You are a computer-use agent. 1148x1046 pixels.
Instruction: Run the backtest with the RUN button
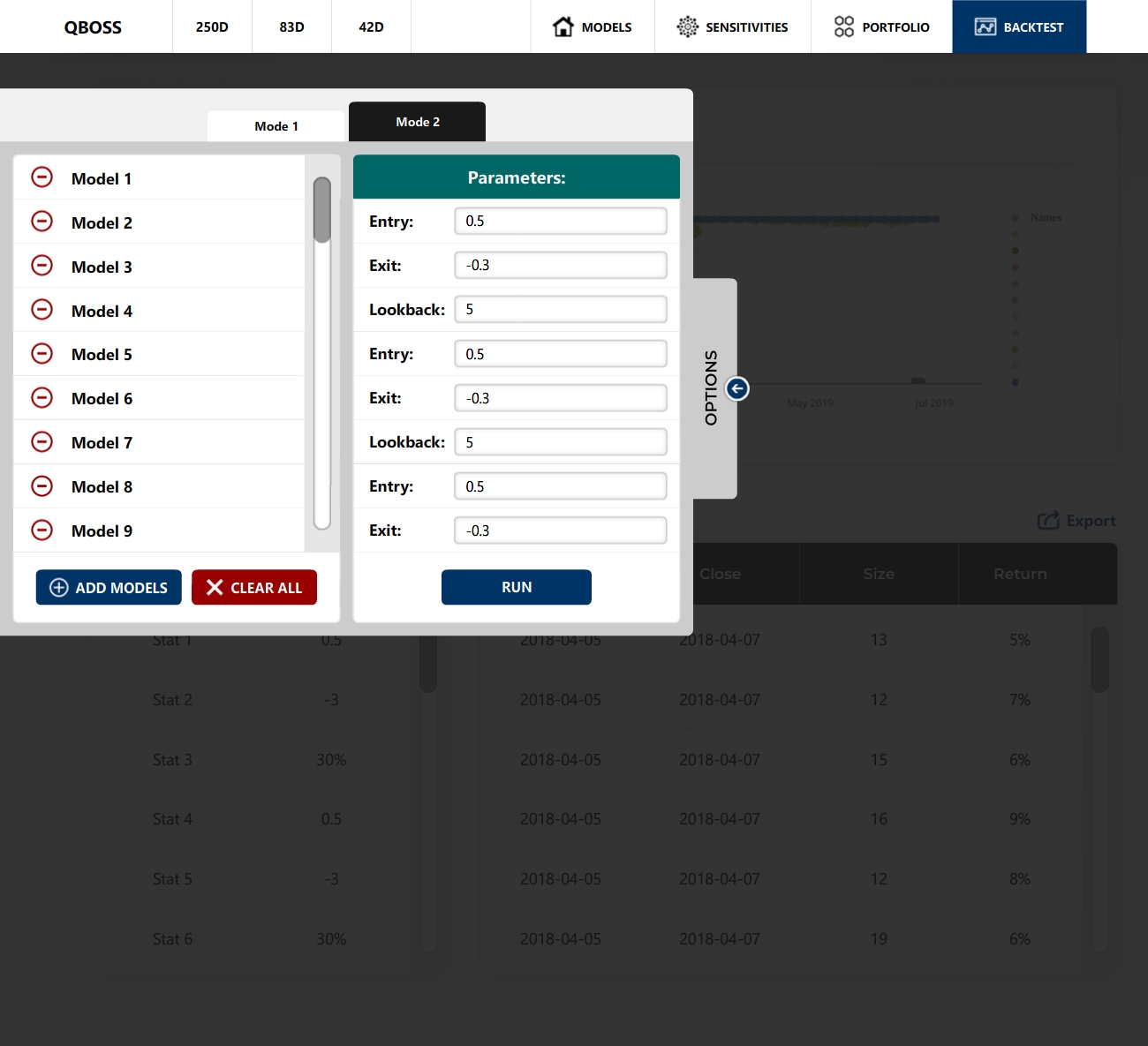pos(517,587)
